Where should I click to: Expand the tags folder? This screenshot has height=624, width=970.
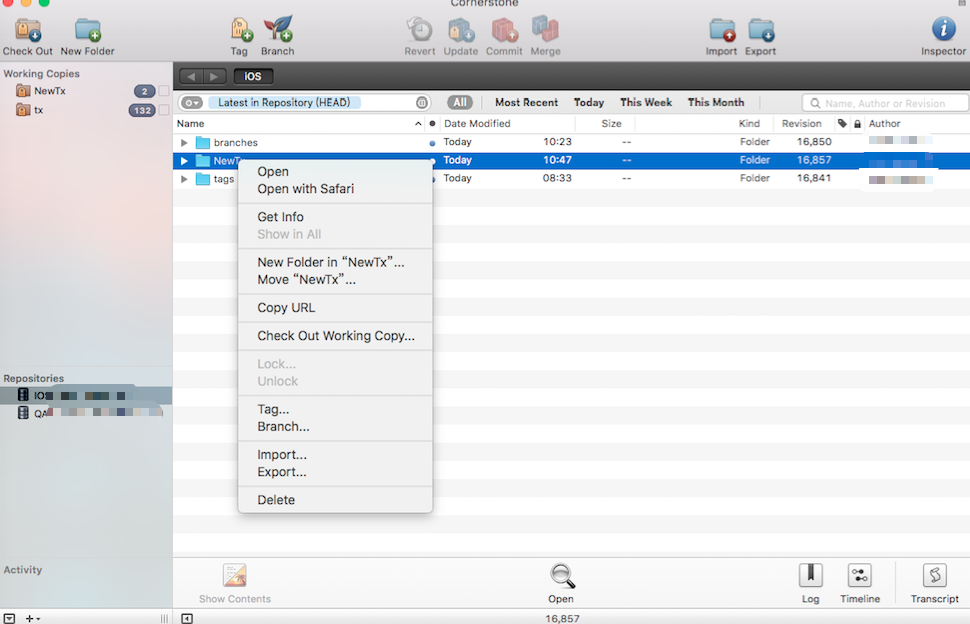tap(184, 179)
